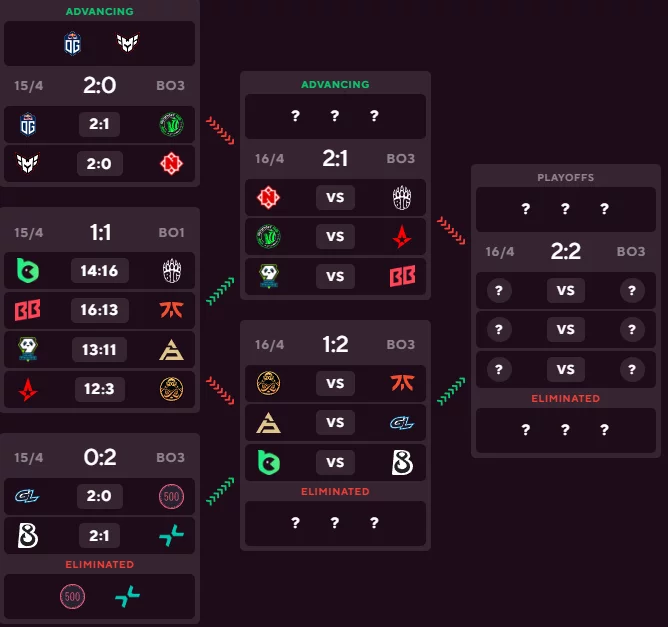
Task: Open the 2:1 score for B8 match
Action: (x=99, y=535)
